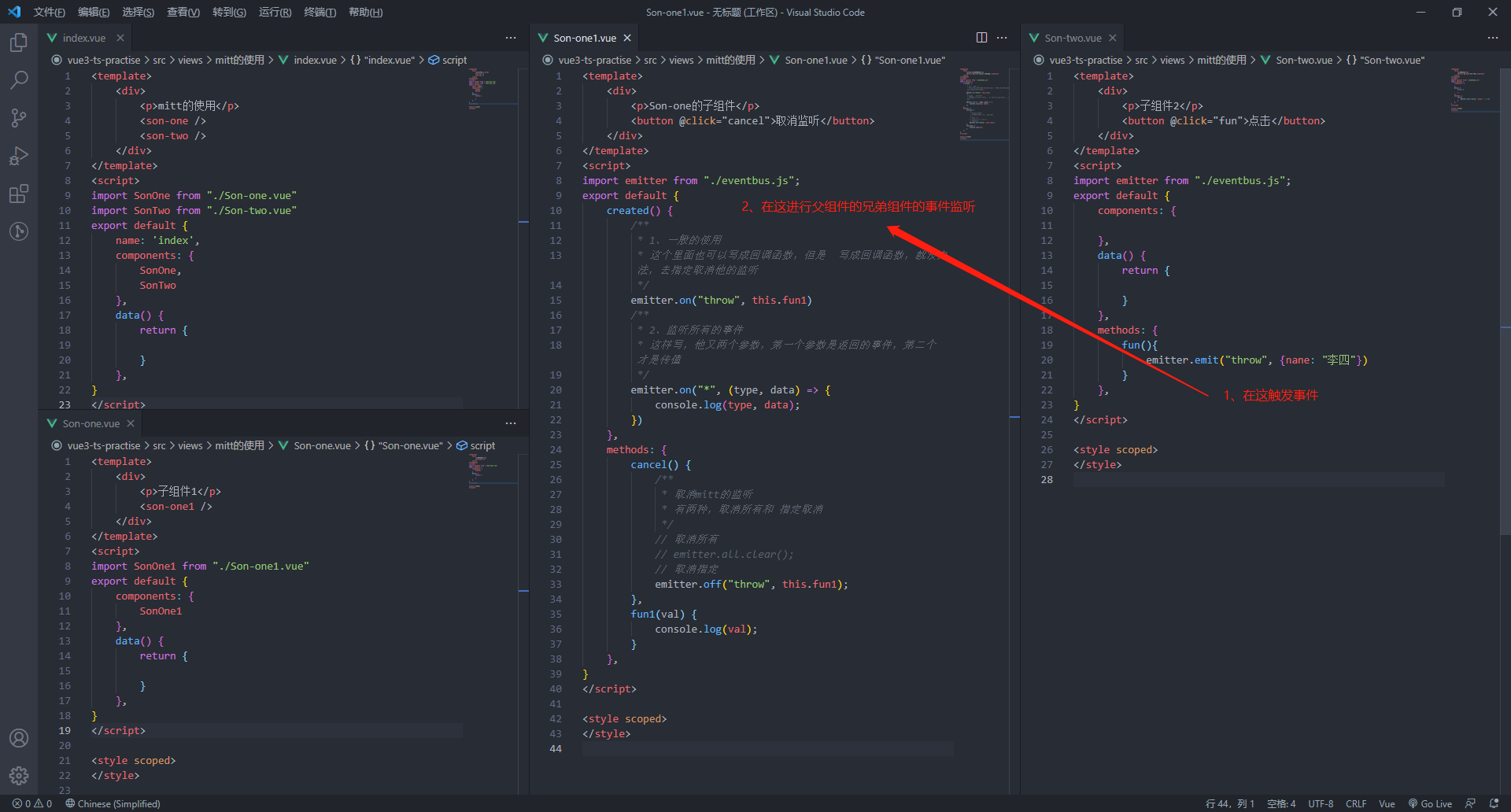Close the index.vue tab
Viewport: 1511px width, 812px height.
click(120, 38)
